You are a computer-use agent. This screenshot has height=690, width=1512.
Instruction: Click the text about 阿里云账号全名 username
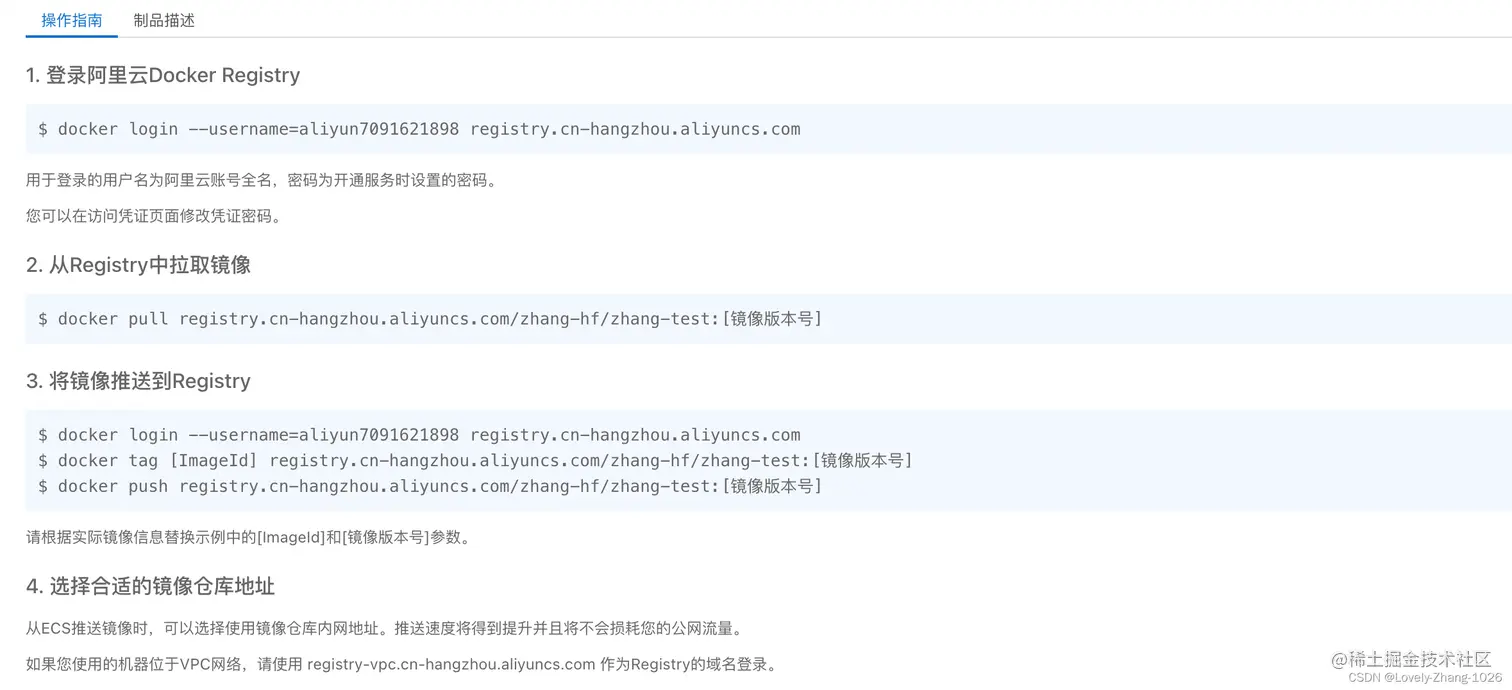tap(261, 181)
